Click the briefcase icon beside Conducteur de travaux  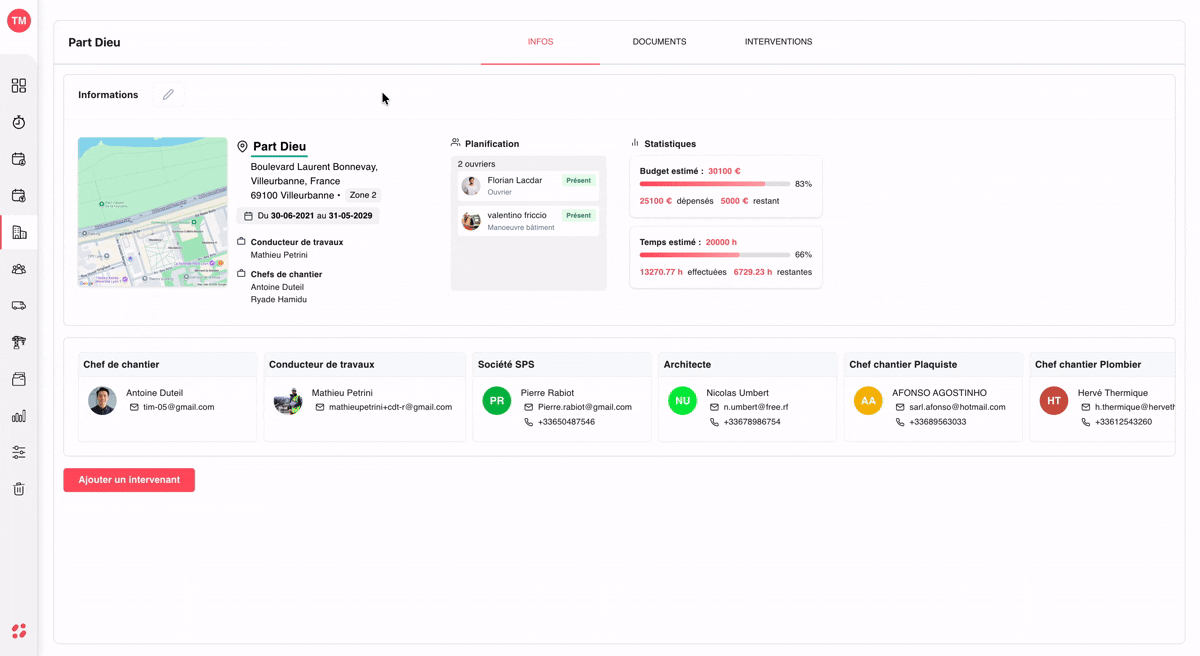coord(241,242)
